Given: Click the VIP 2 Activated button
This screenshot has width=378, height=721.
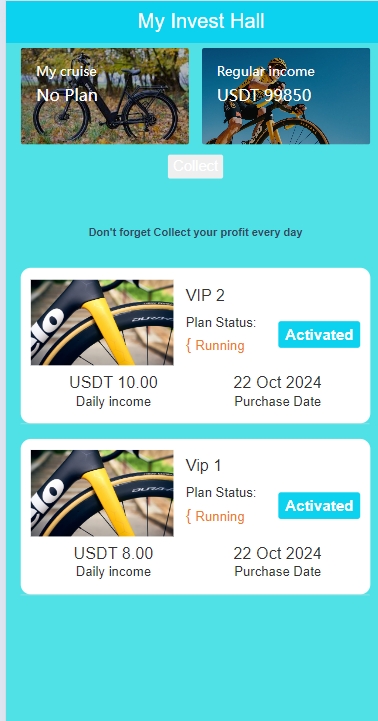Looking at the screenshot, I should pos(319,334).
